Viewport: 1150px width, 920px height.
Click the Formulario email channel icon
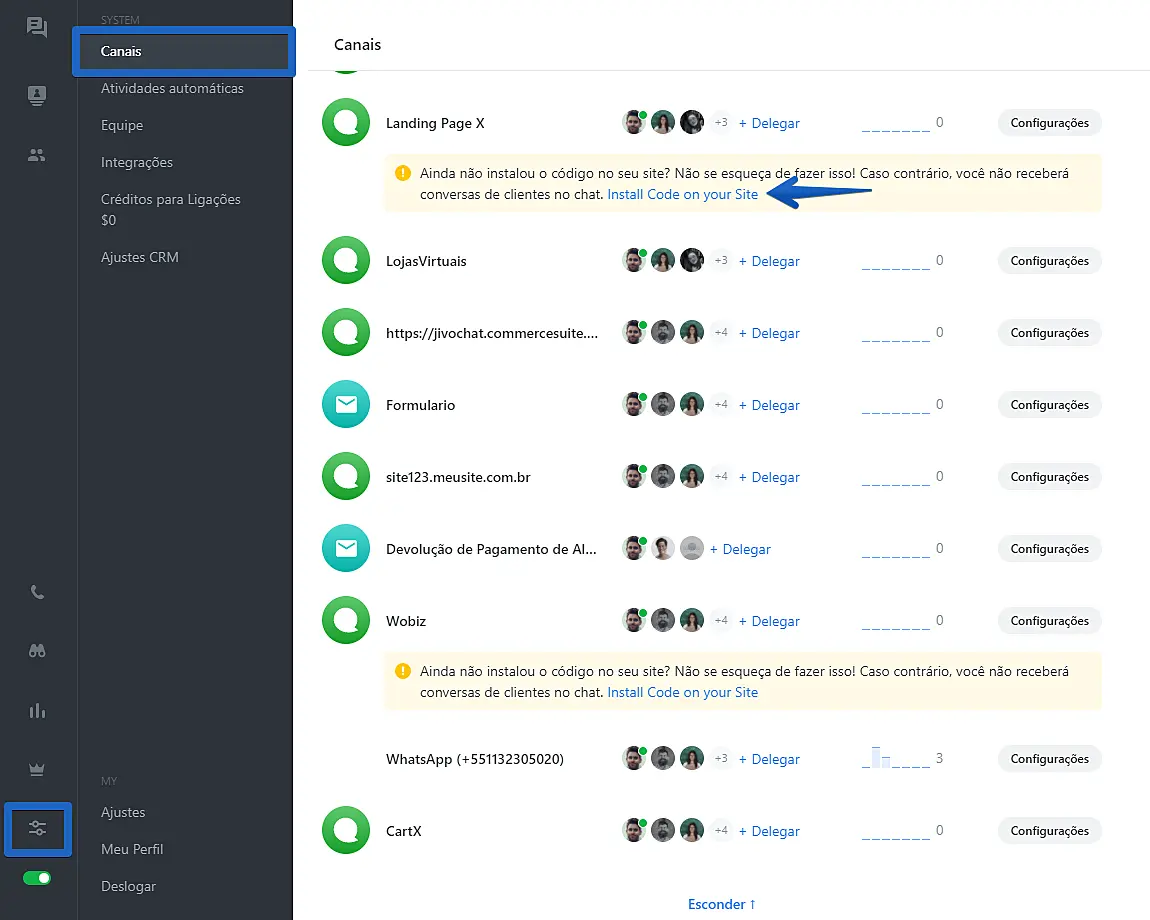346,405
